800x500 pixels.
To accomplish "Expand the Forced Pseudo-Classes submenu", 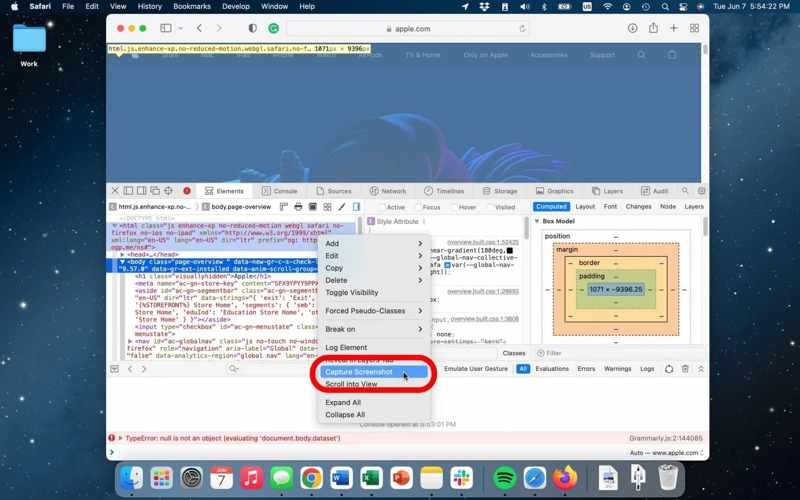I will 374,311.
